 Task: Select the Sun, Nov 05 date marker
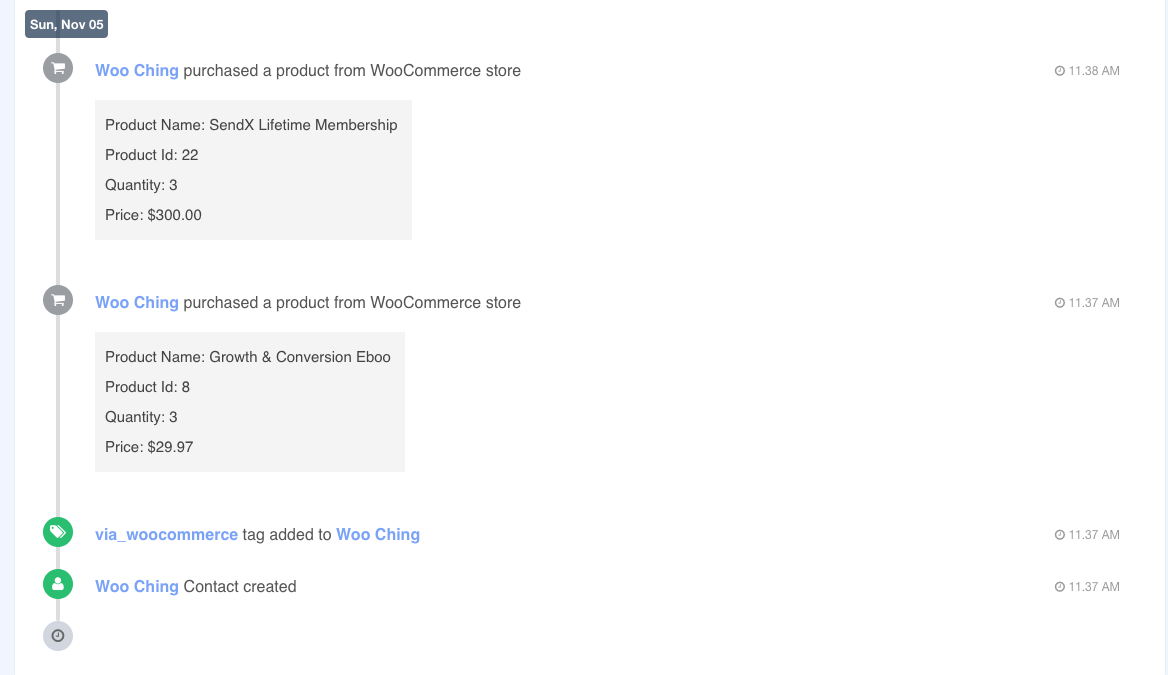coord(66,25)
